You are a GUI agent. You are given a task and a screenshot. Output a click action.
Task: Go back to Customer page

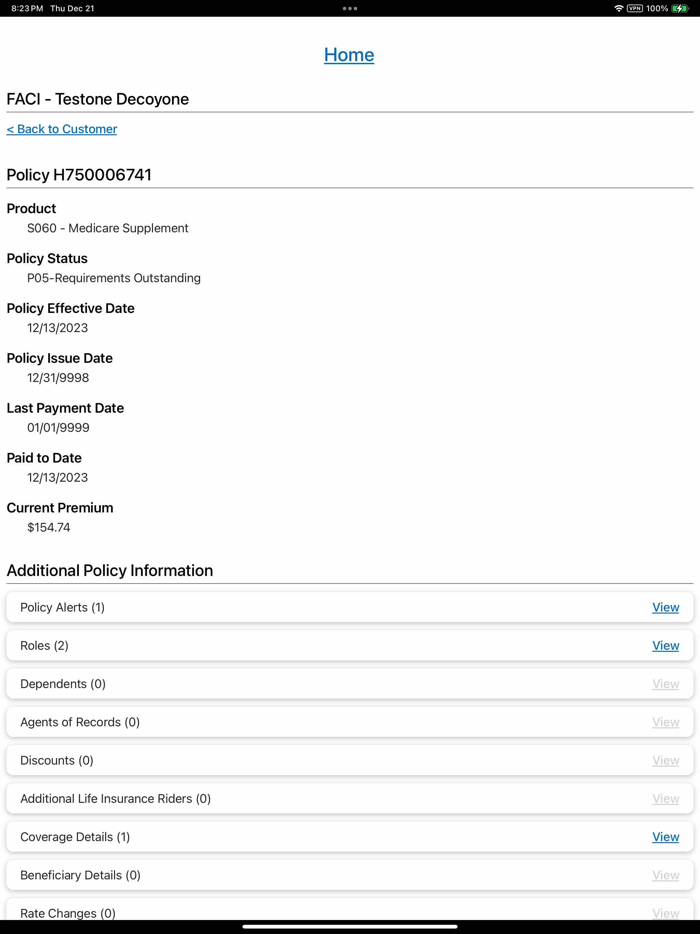[x=61, y=129]
